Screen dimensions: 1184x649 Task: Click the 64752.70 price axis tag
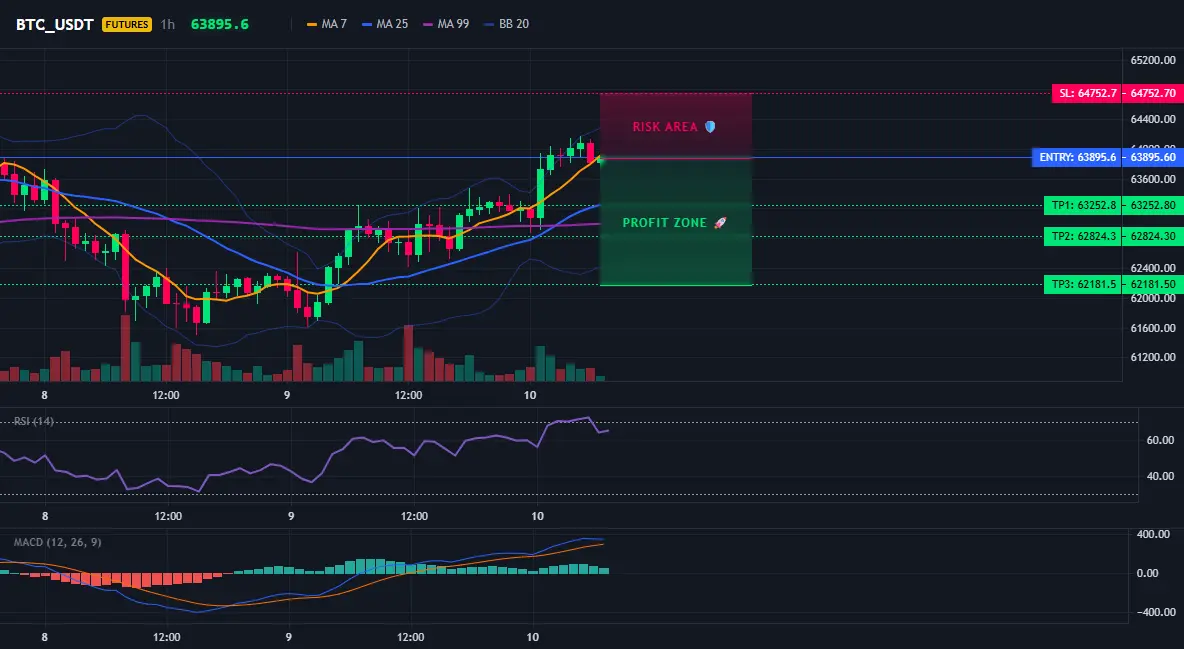point(1153,94)
